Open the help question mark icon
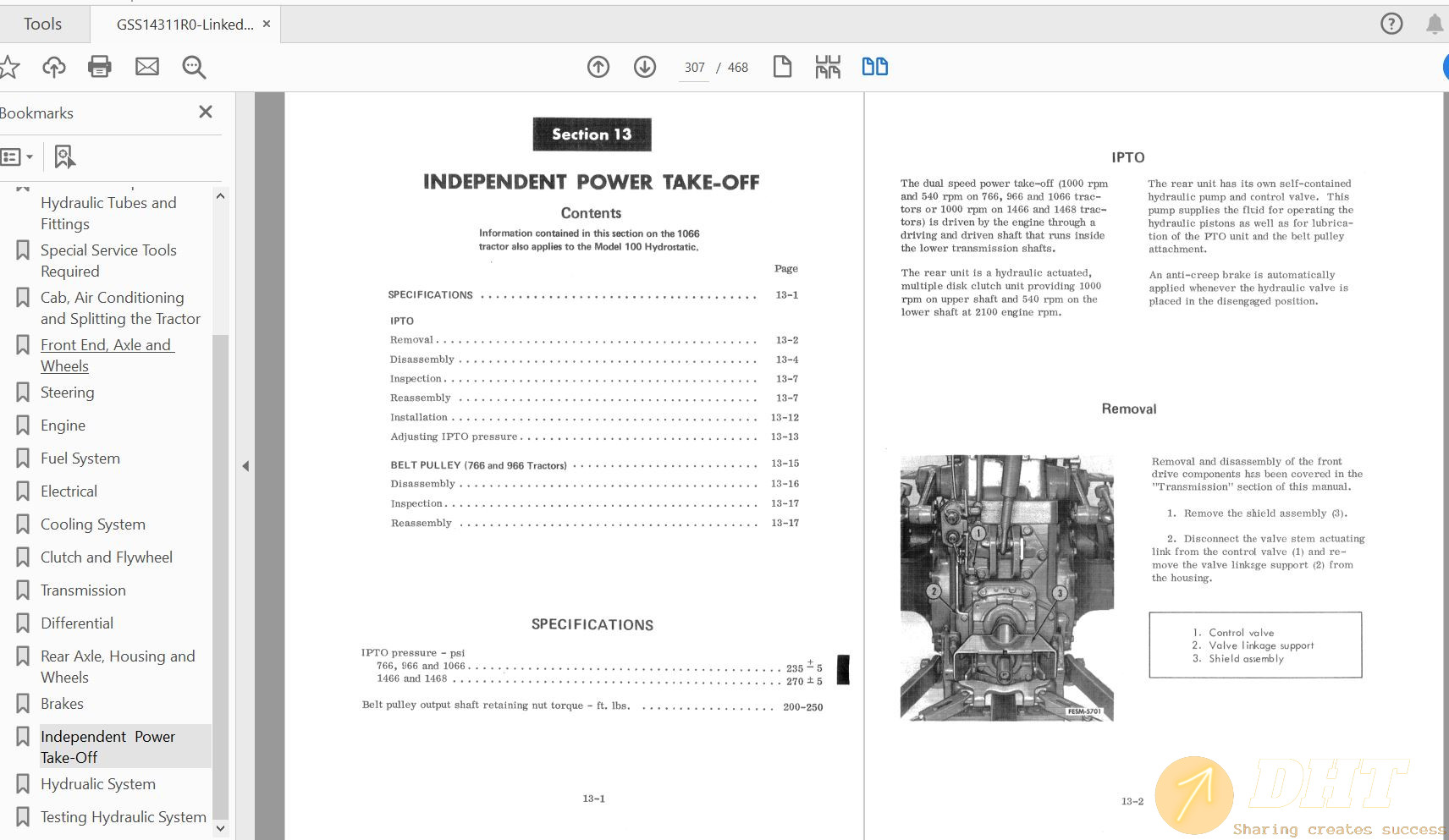 (1391, 24)
